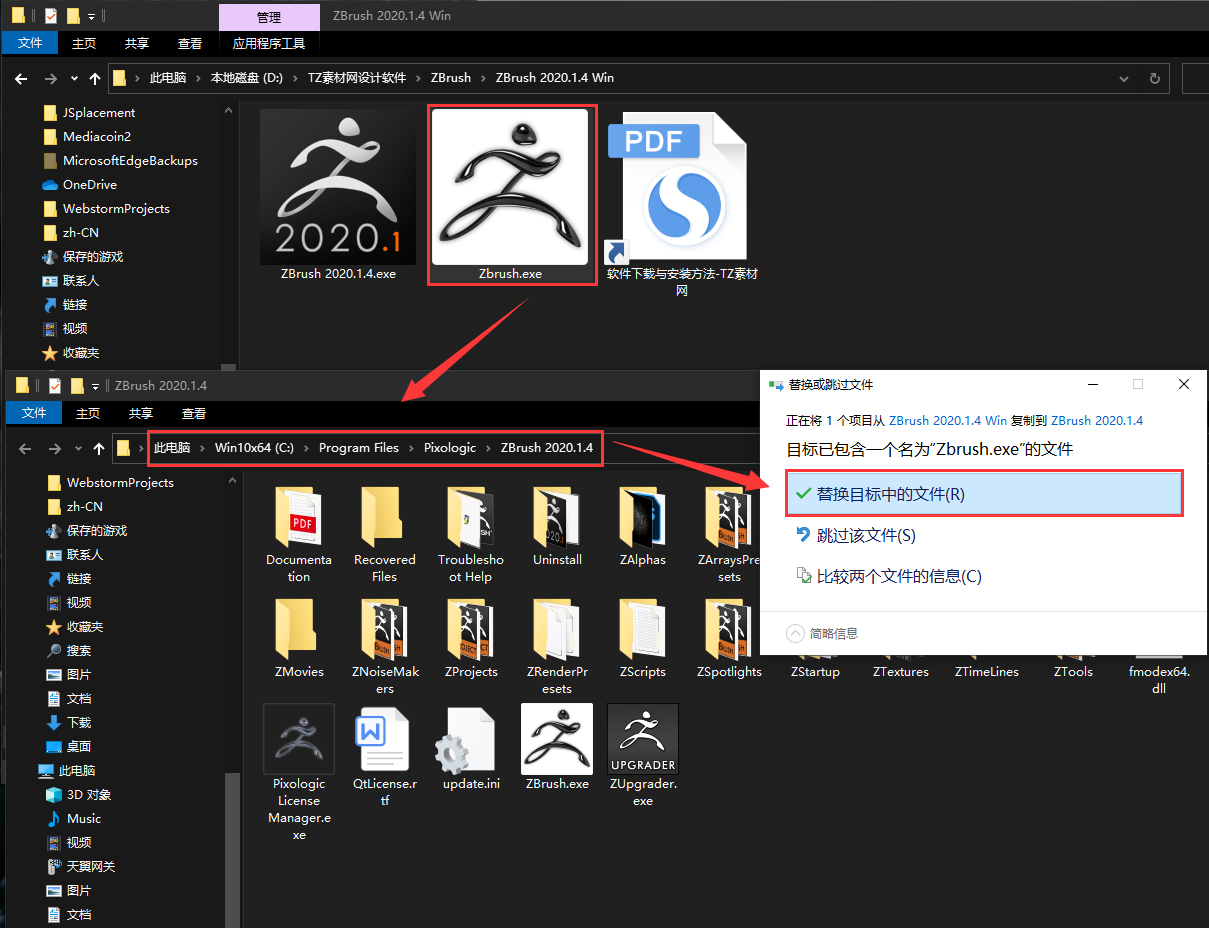Select 下载 in bottom navigation pane
Image resolution: width=1209 pixels, height=928 pixels.
click(79, 723)
